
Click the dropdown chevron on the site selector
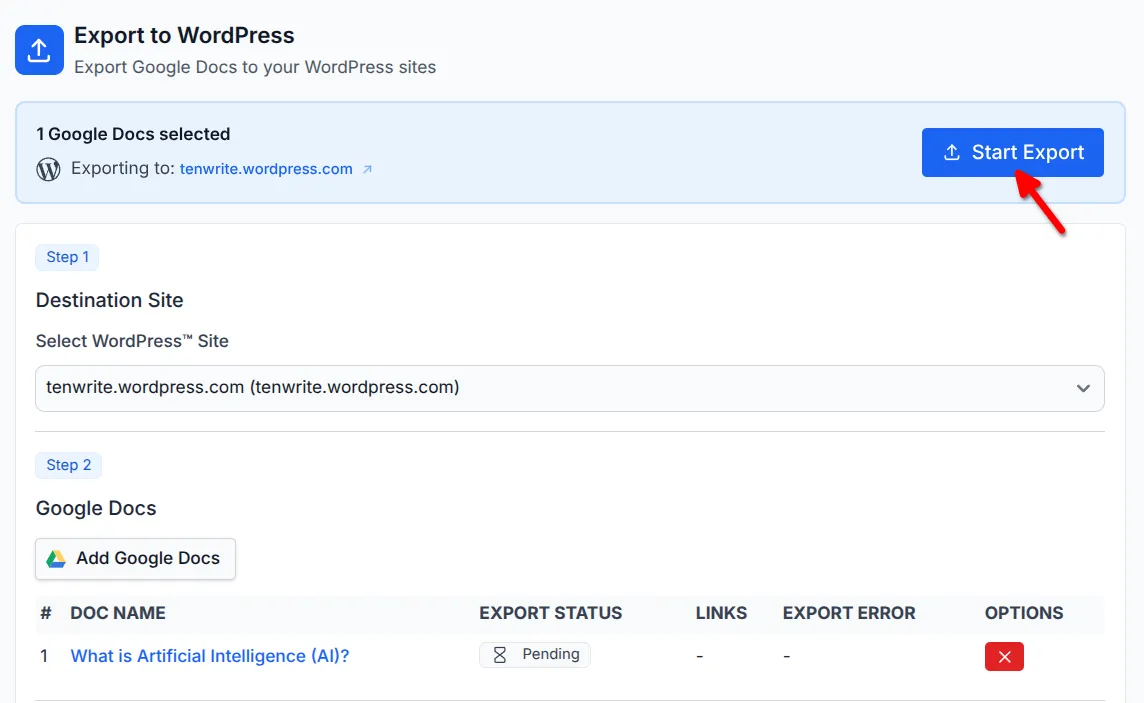(1083, 388)
